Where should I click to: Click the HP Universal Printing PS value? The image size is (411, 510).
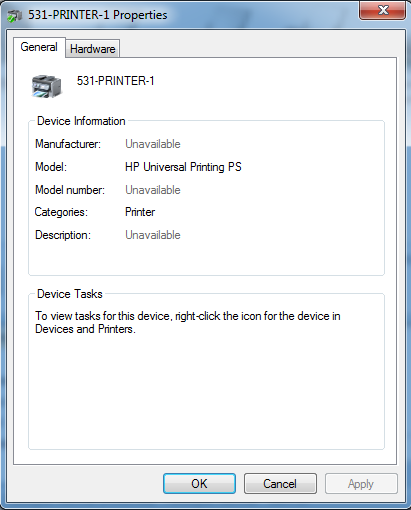pyautogui.click(x=183, y=167)
